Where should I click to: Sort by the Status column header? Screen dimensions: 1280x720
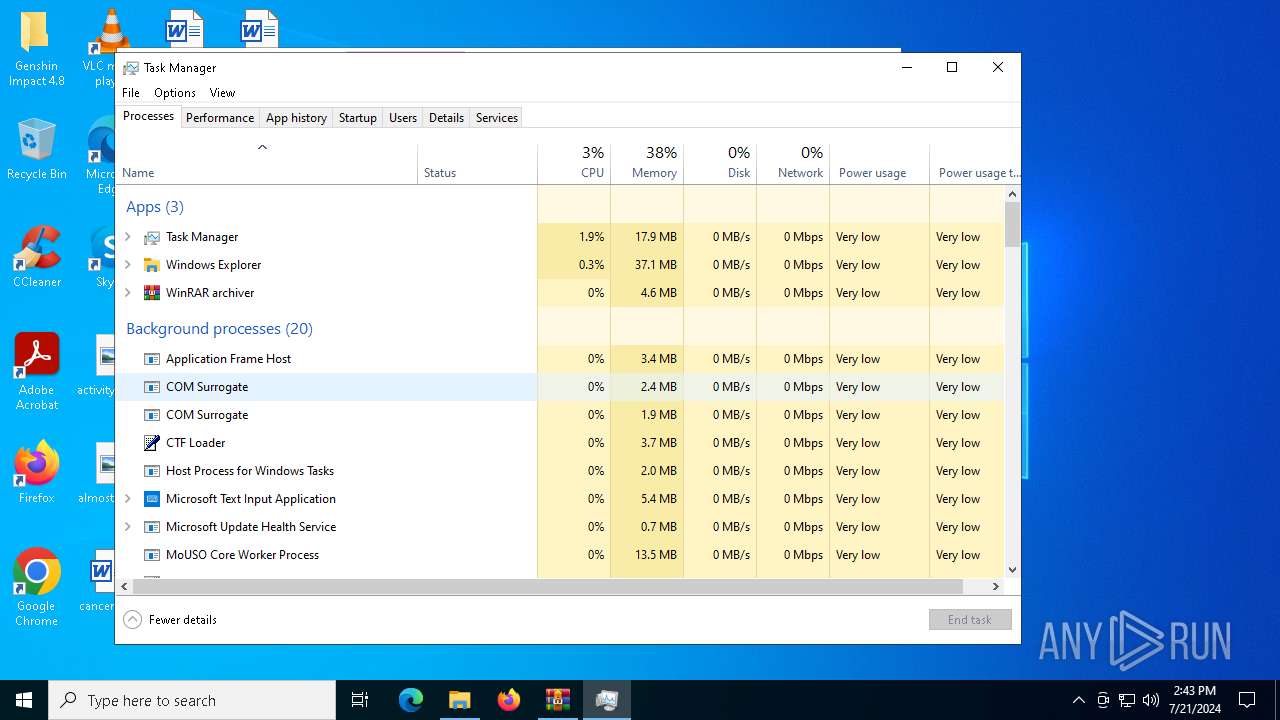[477, 164]
